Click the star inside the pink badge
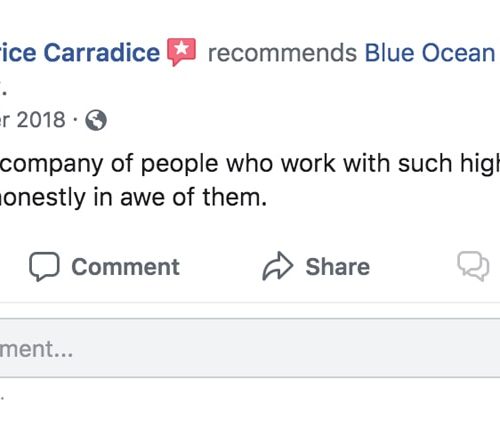This screenshot has height=428, width=500. (x=182, y=49)
